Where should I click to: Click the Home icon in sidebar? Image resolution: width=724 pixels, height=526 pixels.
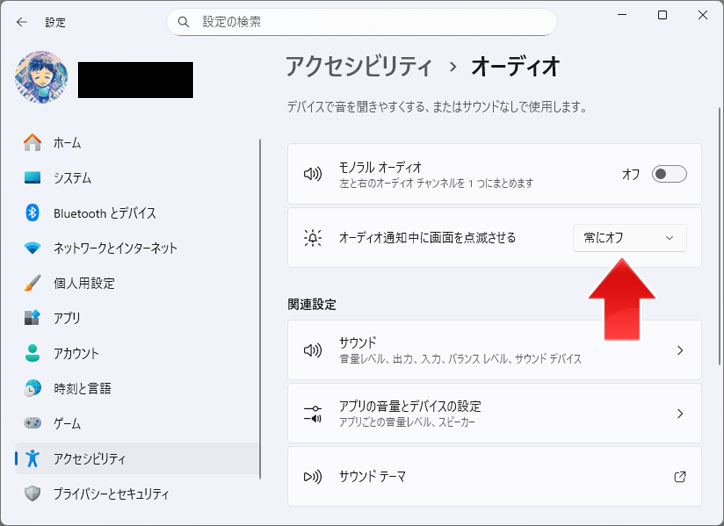[33, 143]
